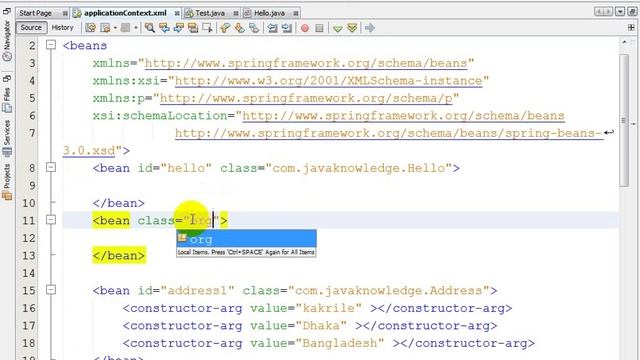Jump to Previous Bookmark icon
640x360 pixels.
pyautogui.click(x=225, y=28)
